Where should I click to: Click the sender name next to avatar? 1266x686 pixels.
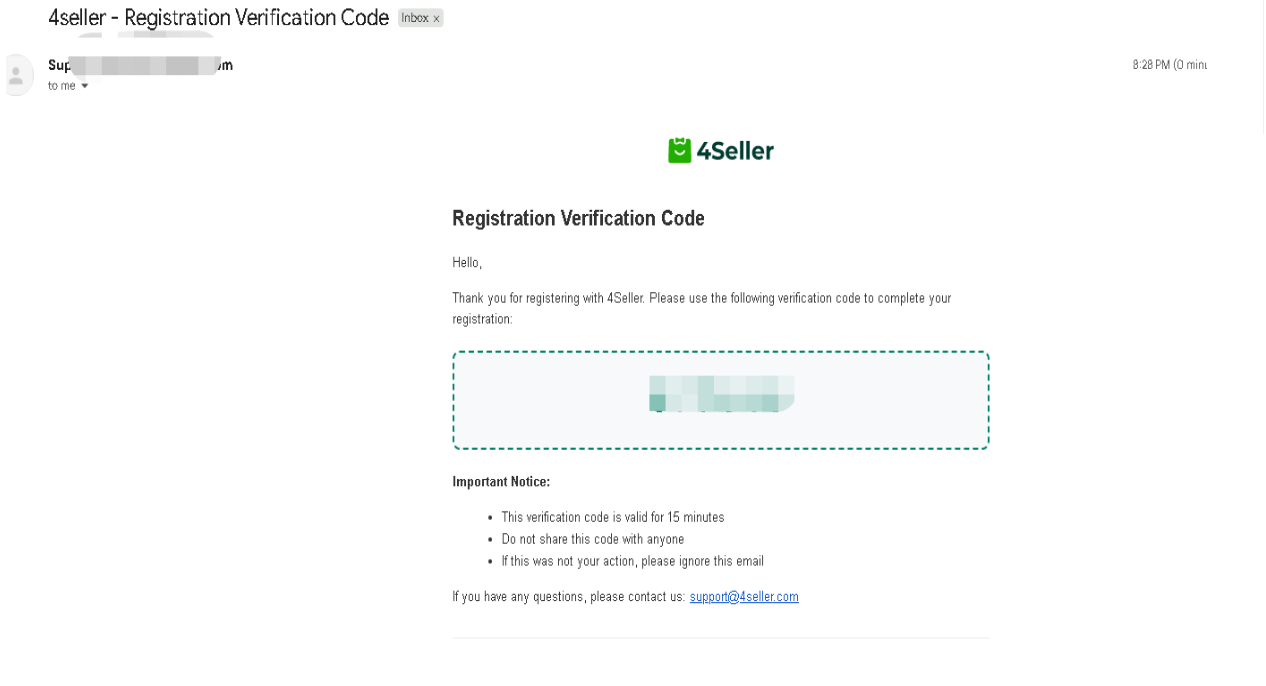pos(140,65)
